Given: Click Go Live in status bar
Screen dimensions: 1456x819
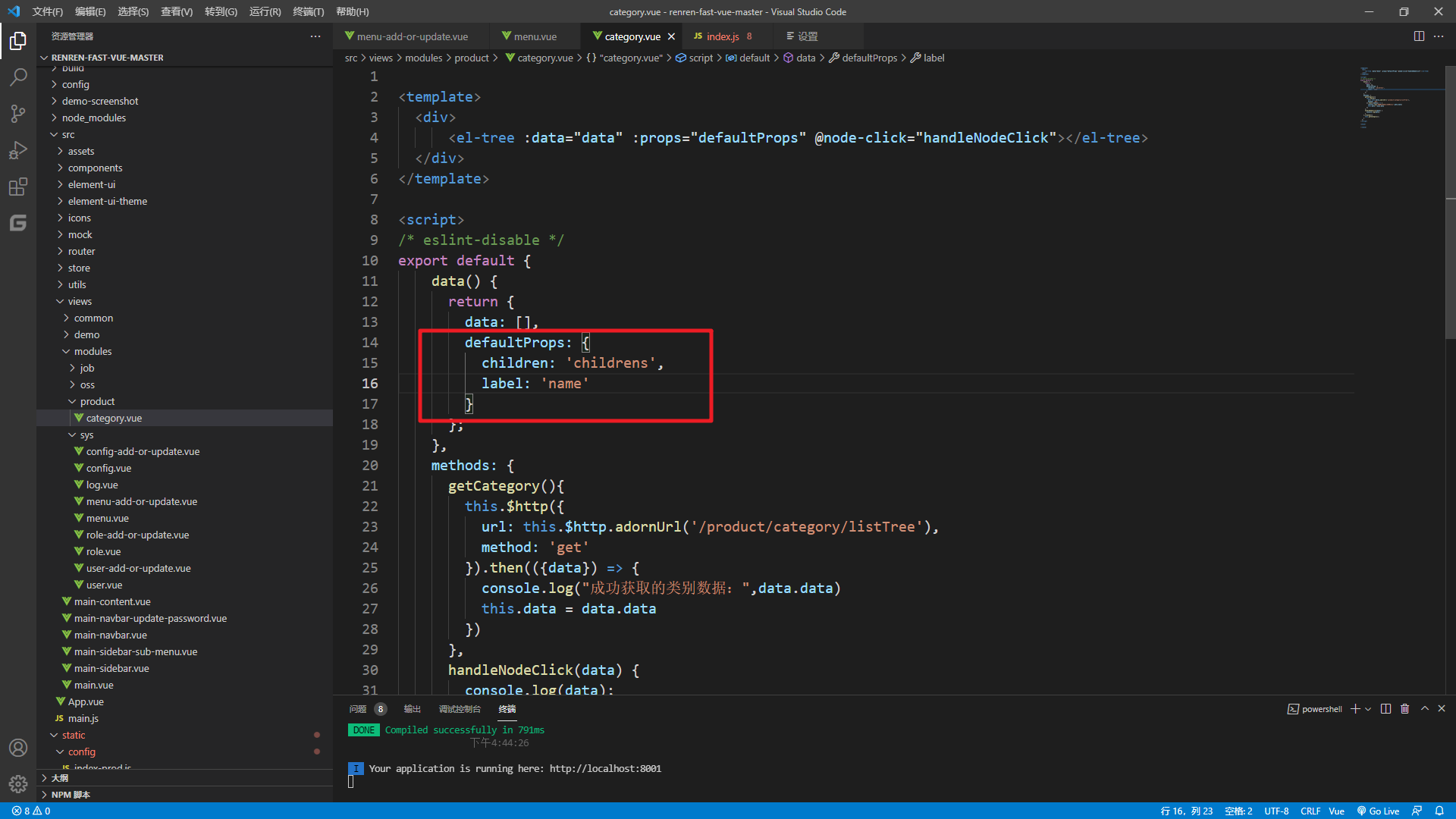Looking at the screenshot, I should coord(1378,811).
